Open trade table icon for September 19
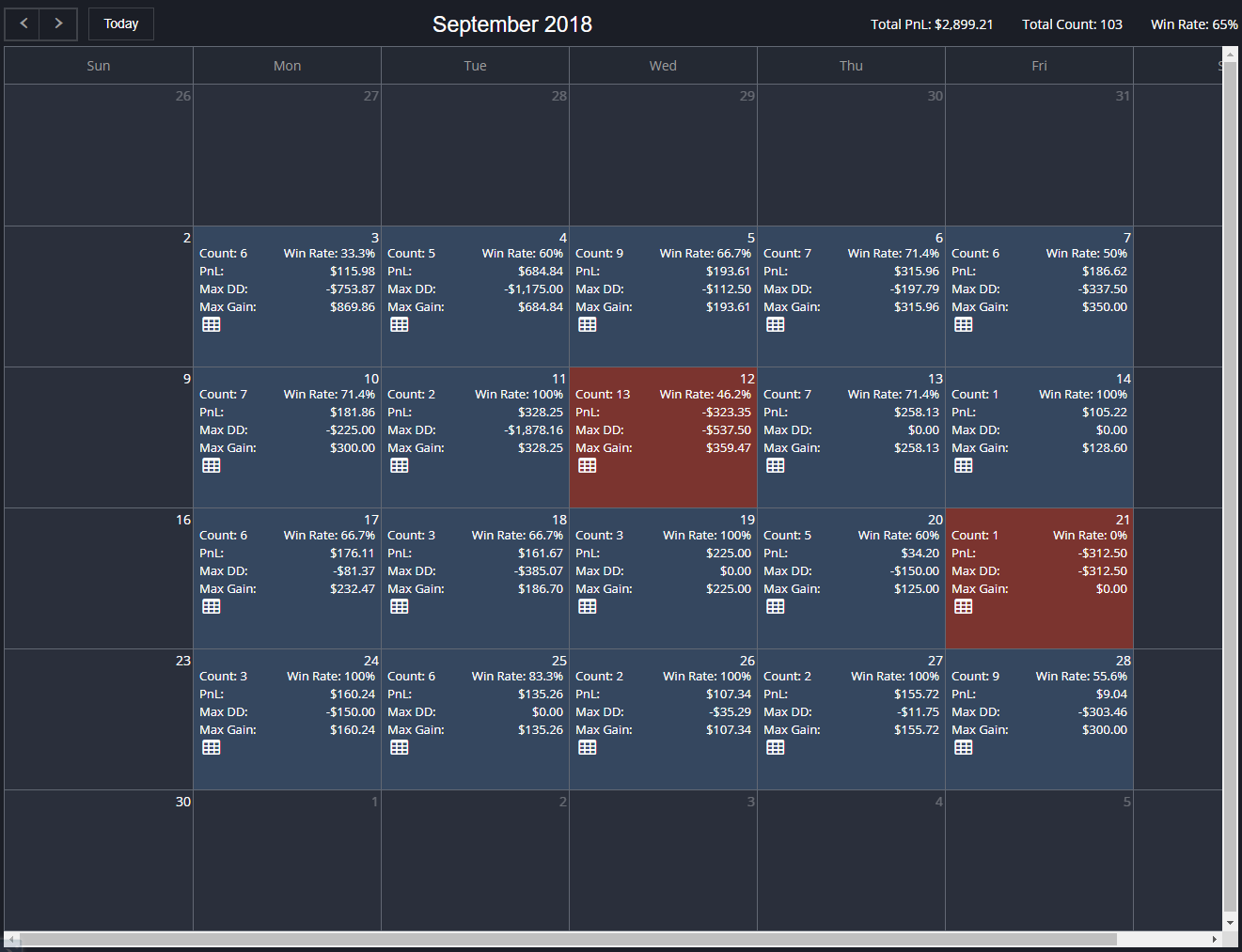 click(588, 606)
